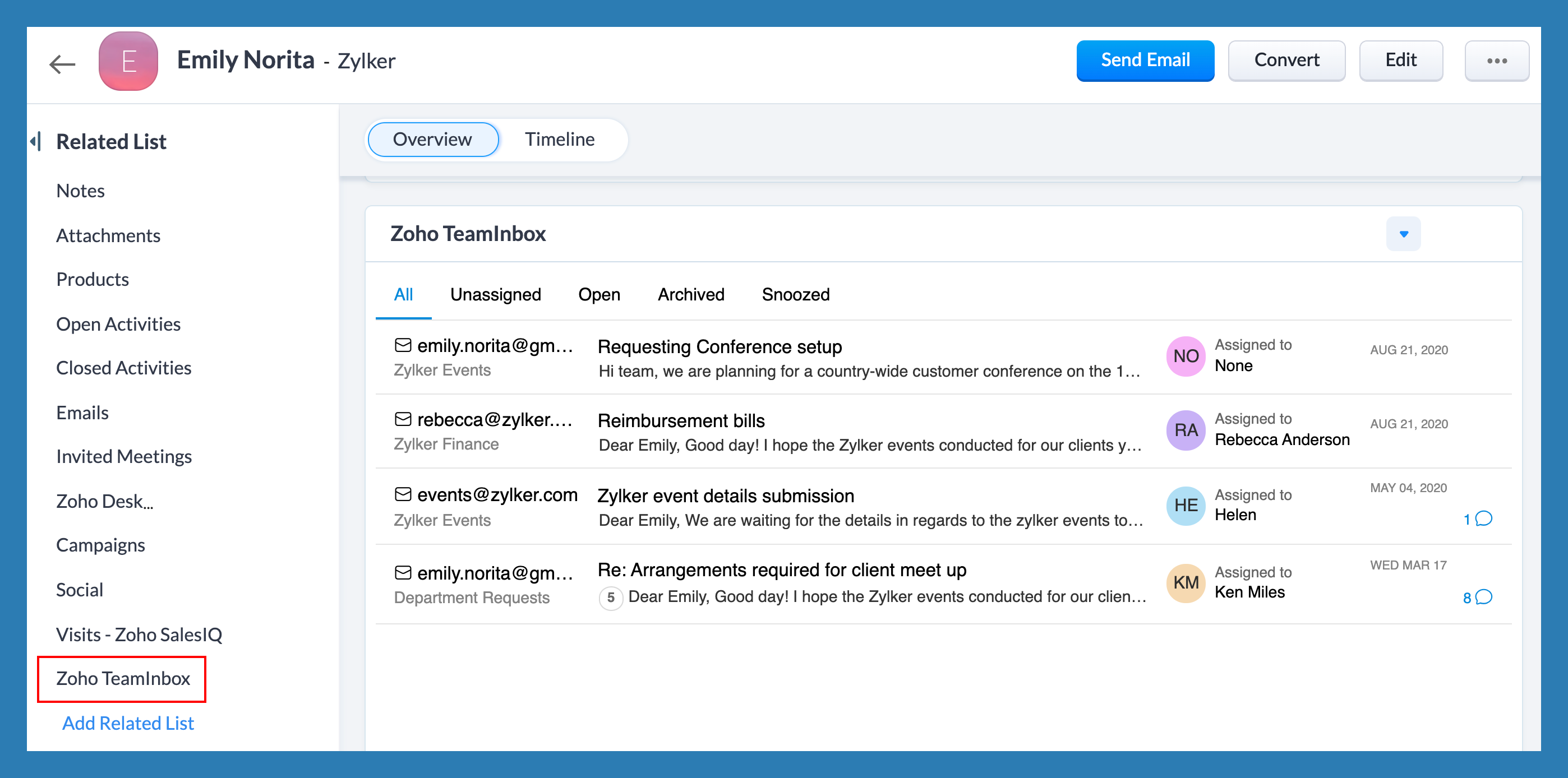Collapse the Related List sidebar
The image size is (1568, 778).
coord(36,141)
